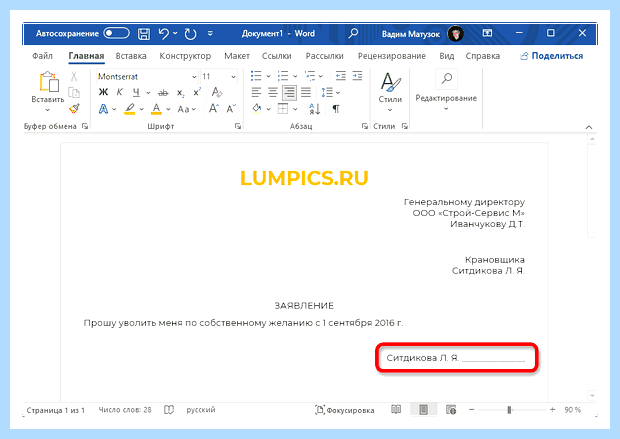This screenshot has height=439, width=620.
Task: Open the Буфер обмена dialog launcher
Action: 85,126
